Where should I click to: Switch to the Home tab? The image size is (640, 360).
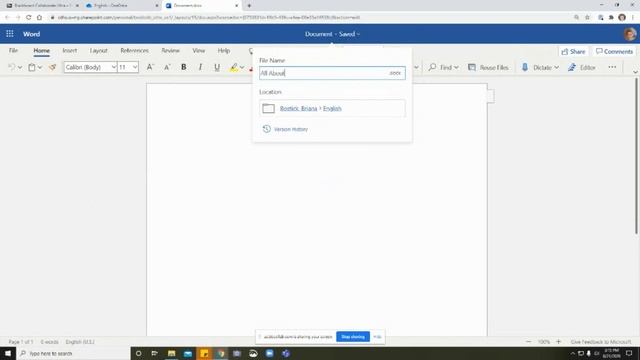[x=41, y=51]
